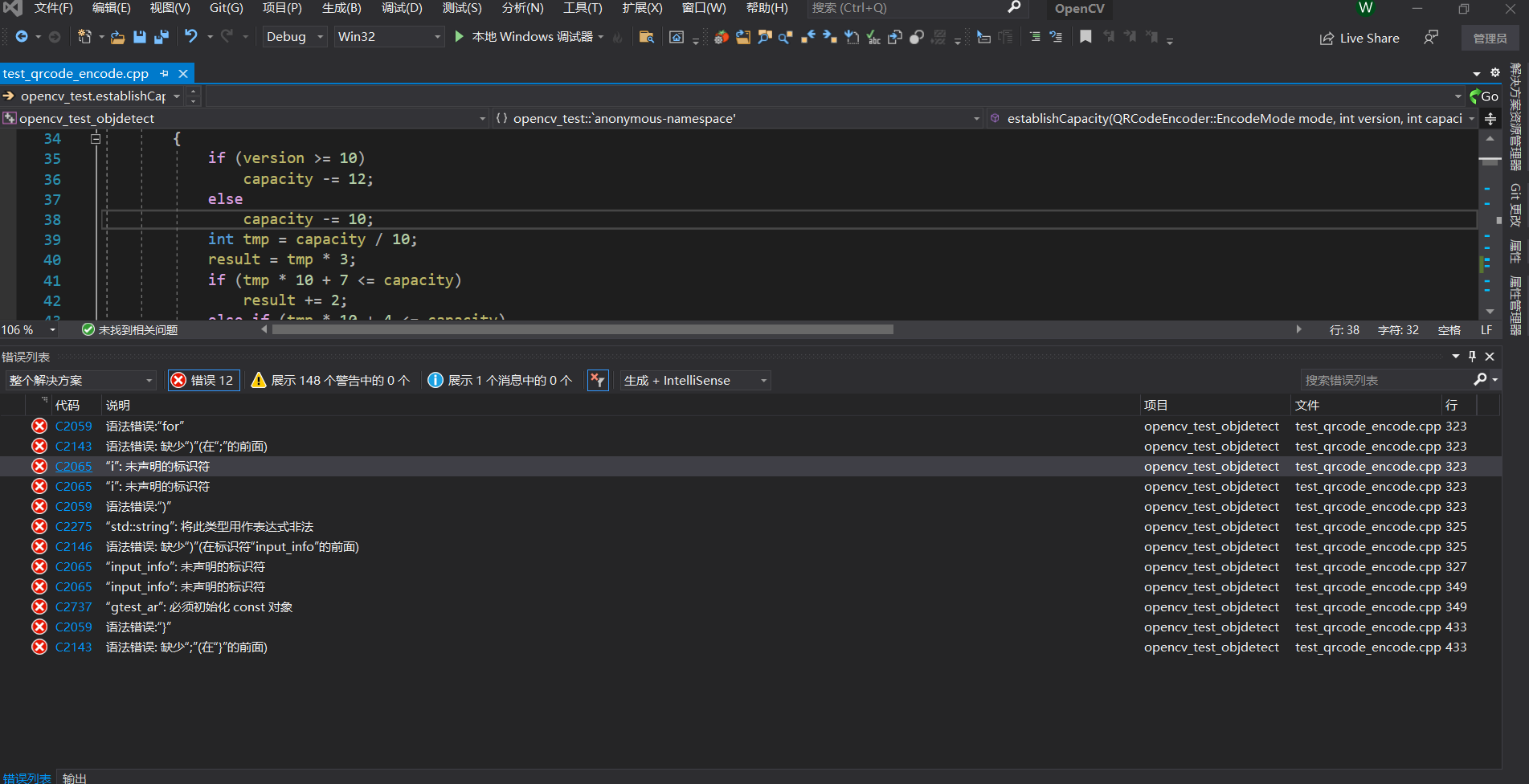Open the C2737 error code link
The width and height of the screenshot is (1529, 784).
(74, 607)
